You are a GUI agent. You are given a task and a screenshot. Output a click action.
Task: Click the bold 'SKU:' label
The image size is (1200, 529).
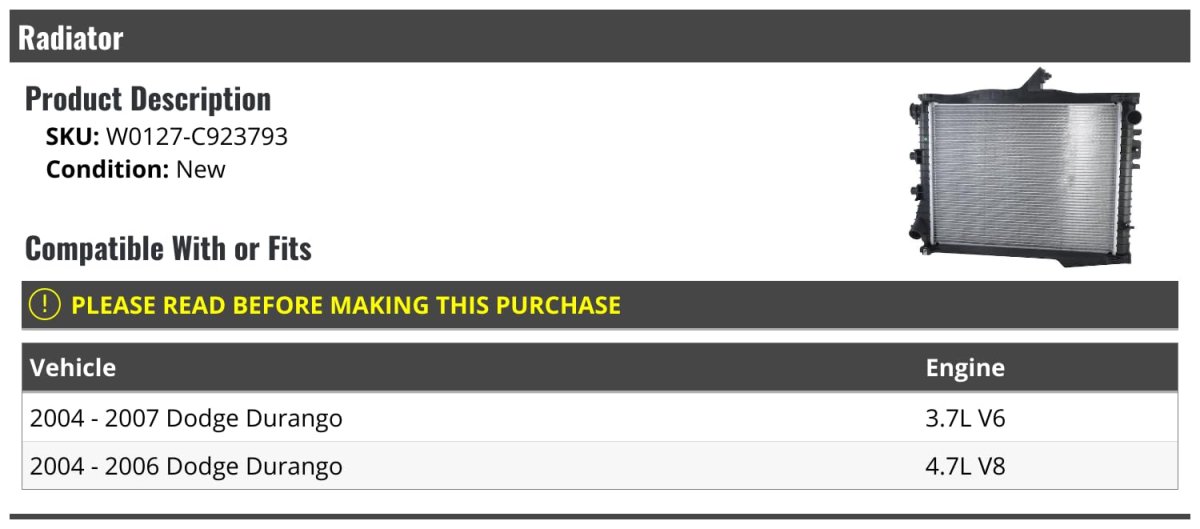click(73, 137)
